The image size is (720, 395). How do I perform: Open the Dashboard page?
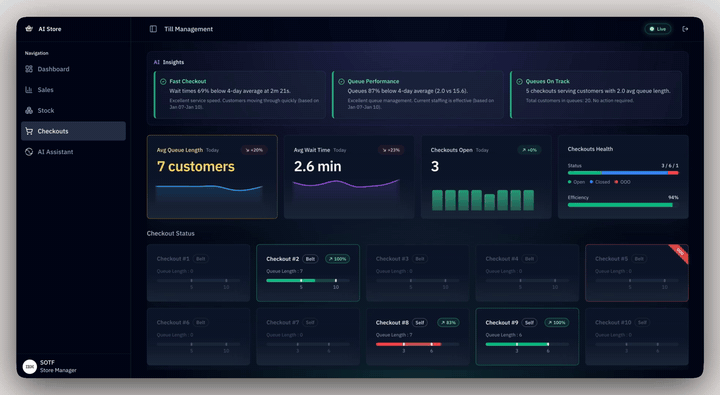tap(73, 69)
